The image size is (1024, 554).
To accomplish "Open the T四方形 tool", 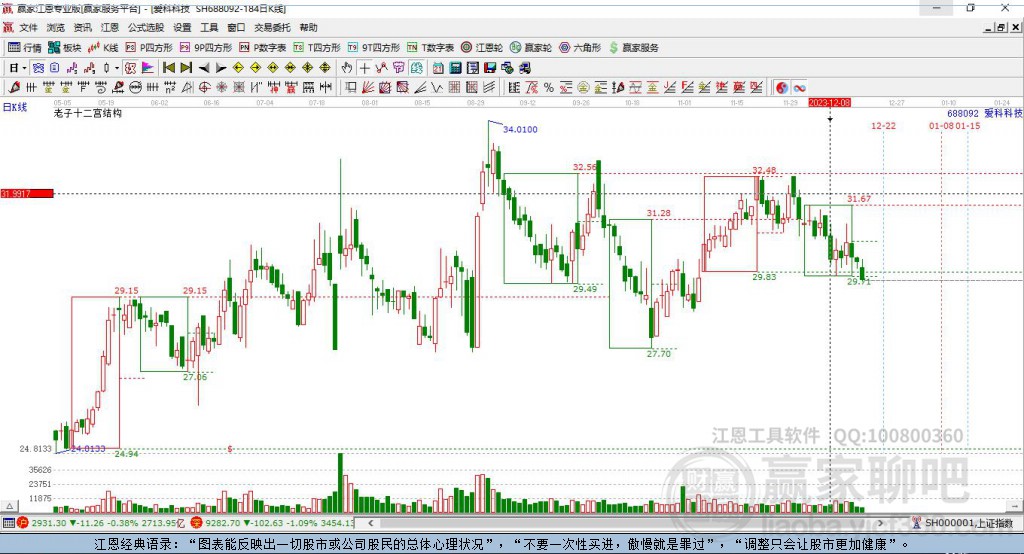I will click(x=317, y=48).
